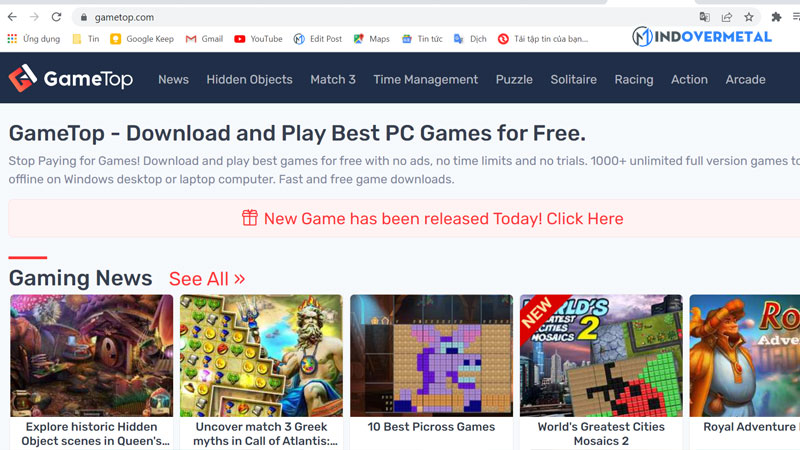Open the Gmail bookmark

point(204,39)
